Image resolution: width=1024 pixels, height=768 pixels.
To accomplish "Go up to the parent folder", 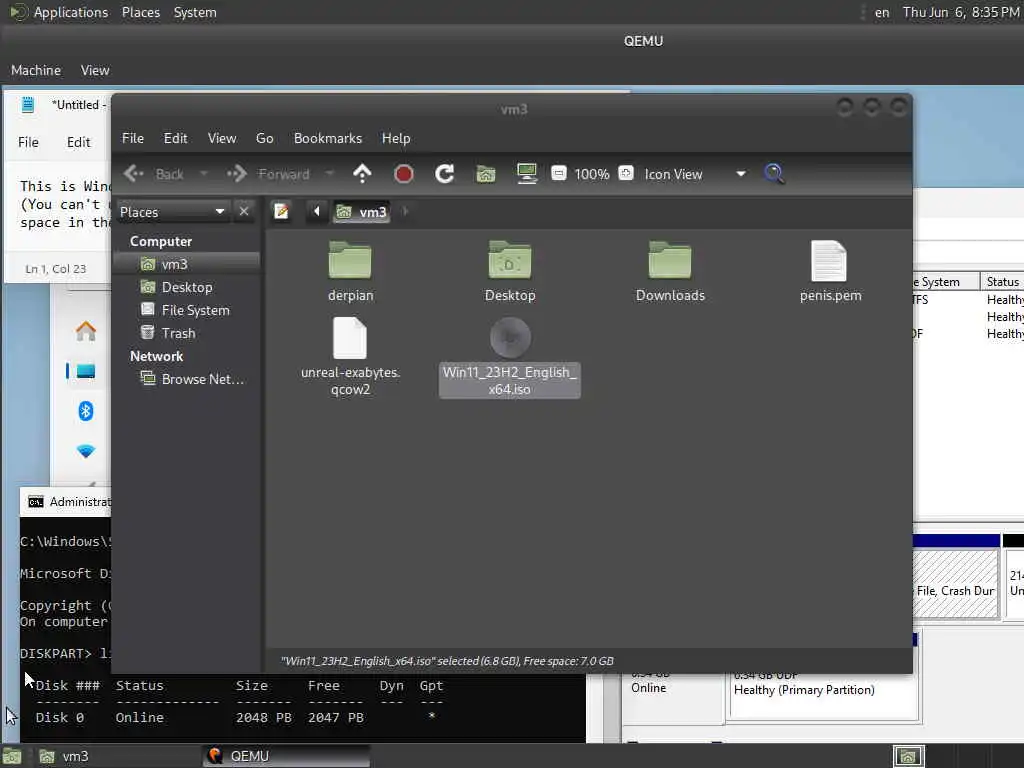I will (x=362, y=174).
